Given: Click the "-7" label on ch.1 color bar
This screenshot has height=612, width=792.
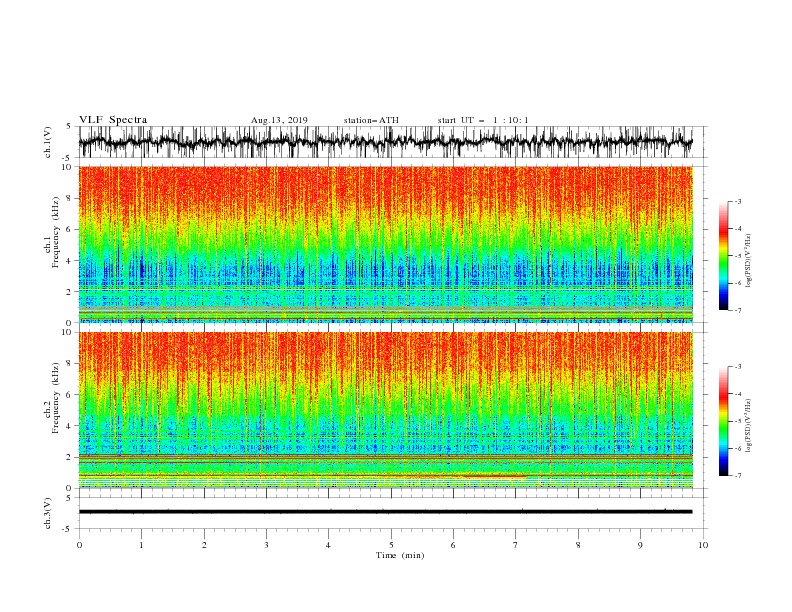Looking at the screenshot, I should 737,310.
